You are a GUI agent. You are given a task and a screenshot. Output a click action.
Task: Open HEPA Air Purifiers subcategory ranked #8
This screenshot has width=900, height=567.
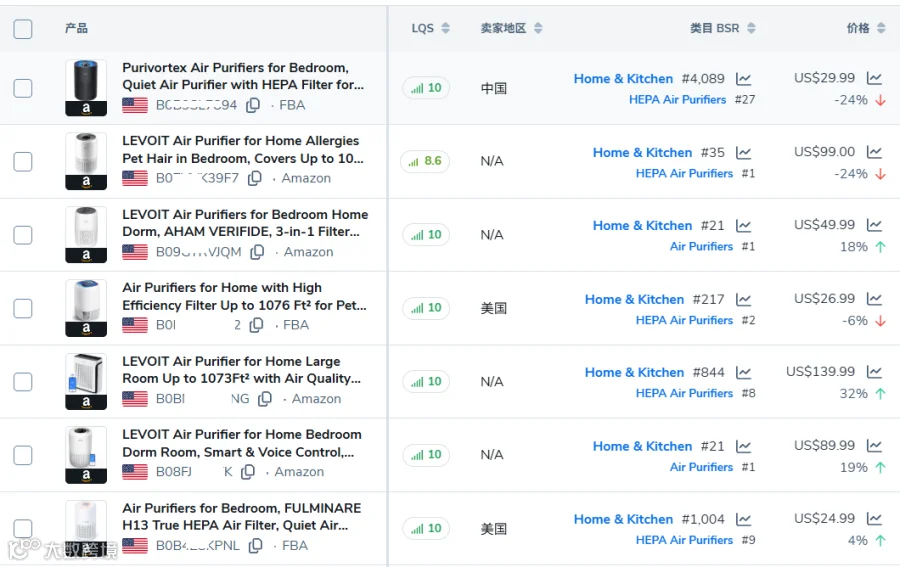pos(684,393)
